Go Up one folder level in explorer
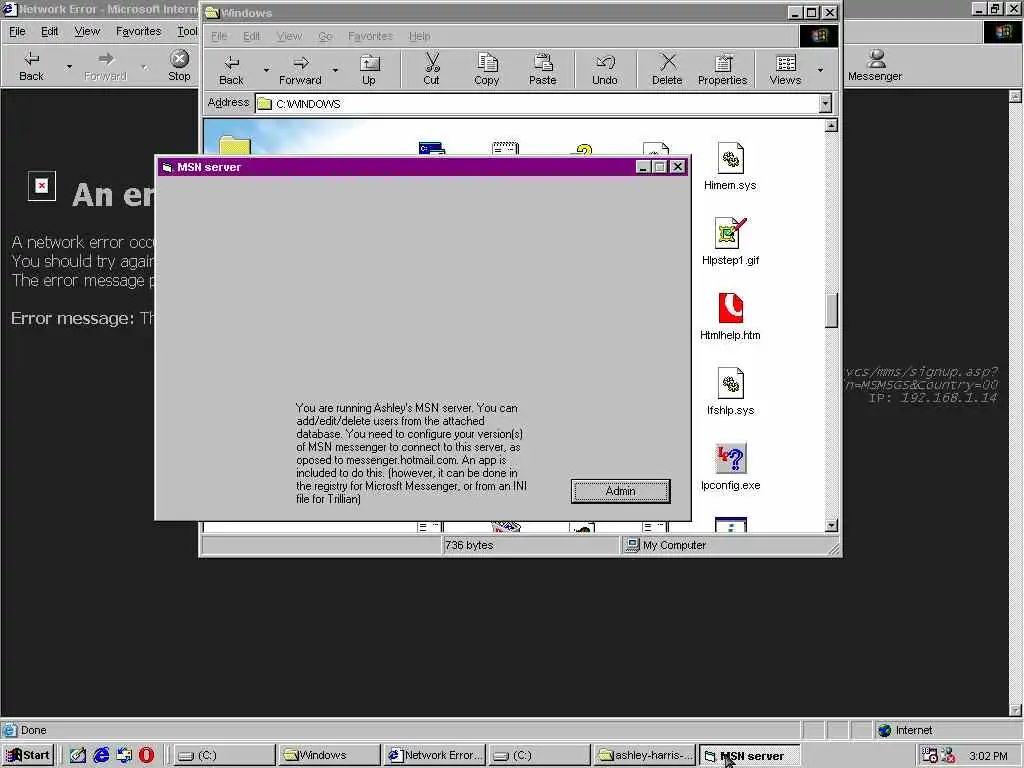 point(369,70)
